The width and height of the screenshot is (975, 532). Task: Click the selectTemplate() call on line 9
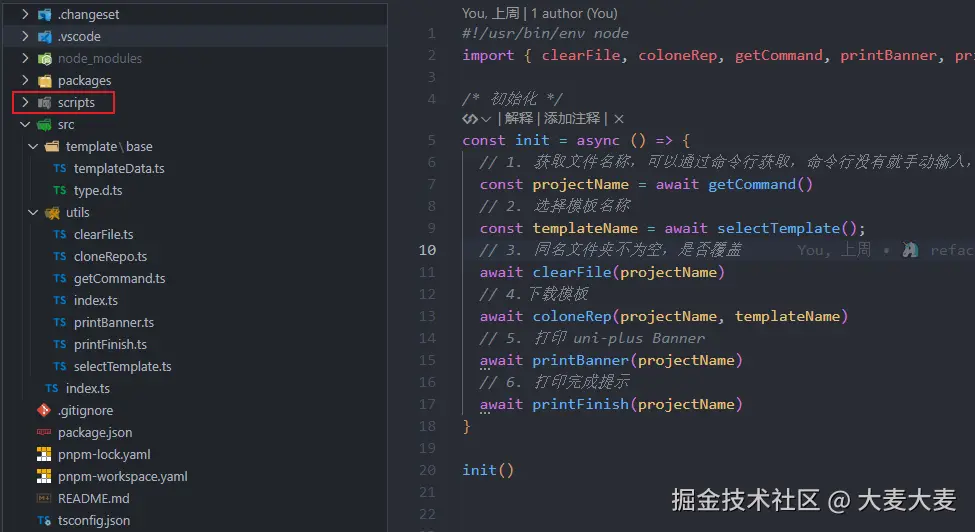click(787, 228)
